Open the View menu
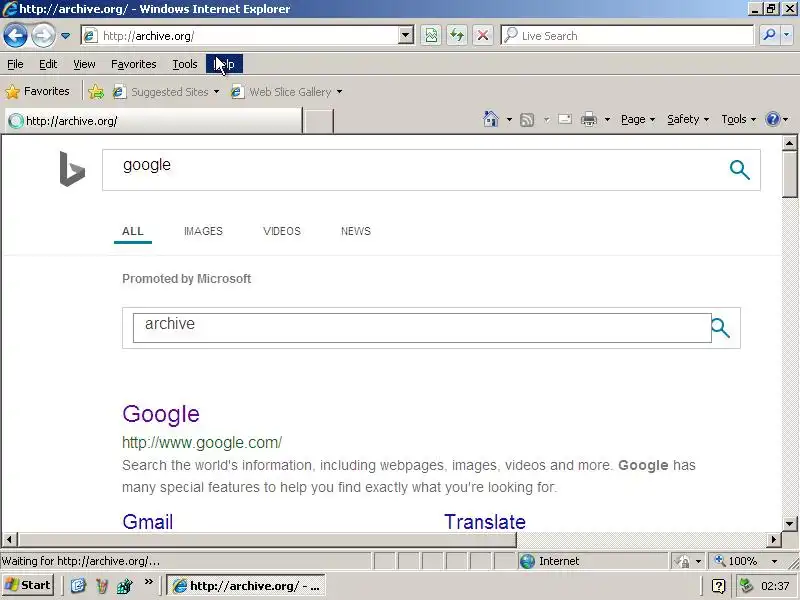 click(x=84, y=64)
